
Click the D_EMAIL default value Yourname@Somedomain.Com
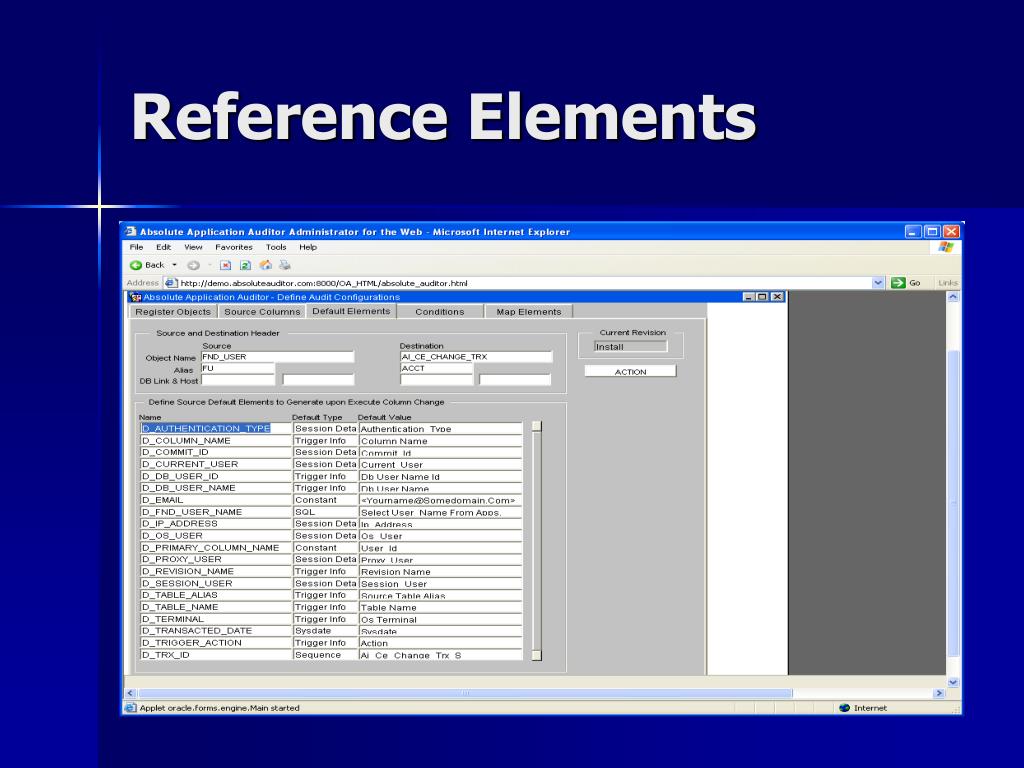coord(441,500)
